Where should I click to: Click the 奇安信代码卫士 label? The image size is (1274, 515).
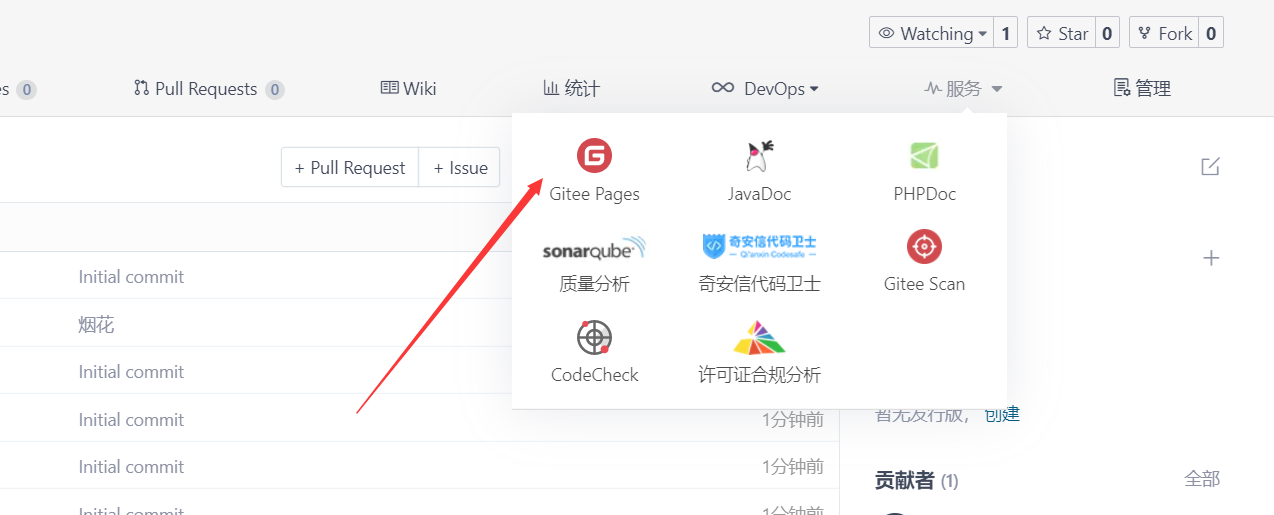[x=759, y=284]
